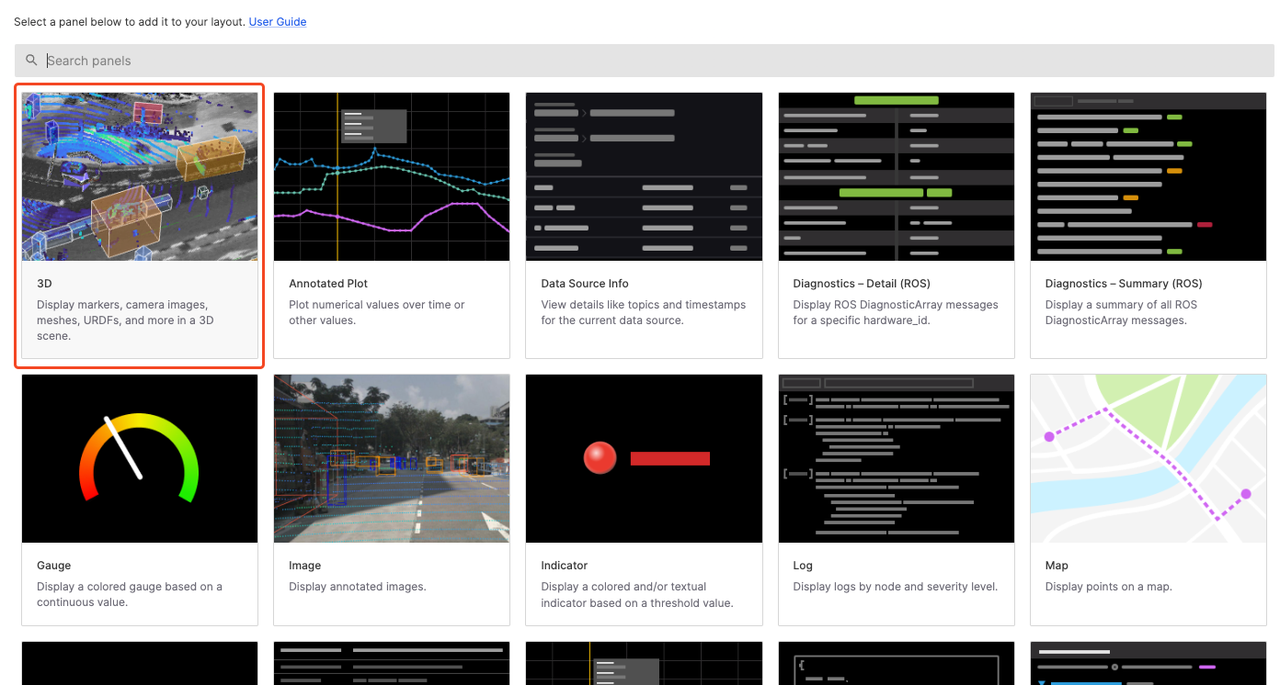Click the 3D panel title
The width and height of the screenshot is (1280, 685).
[44, 284]
